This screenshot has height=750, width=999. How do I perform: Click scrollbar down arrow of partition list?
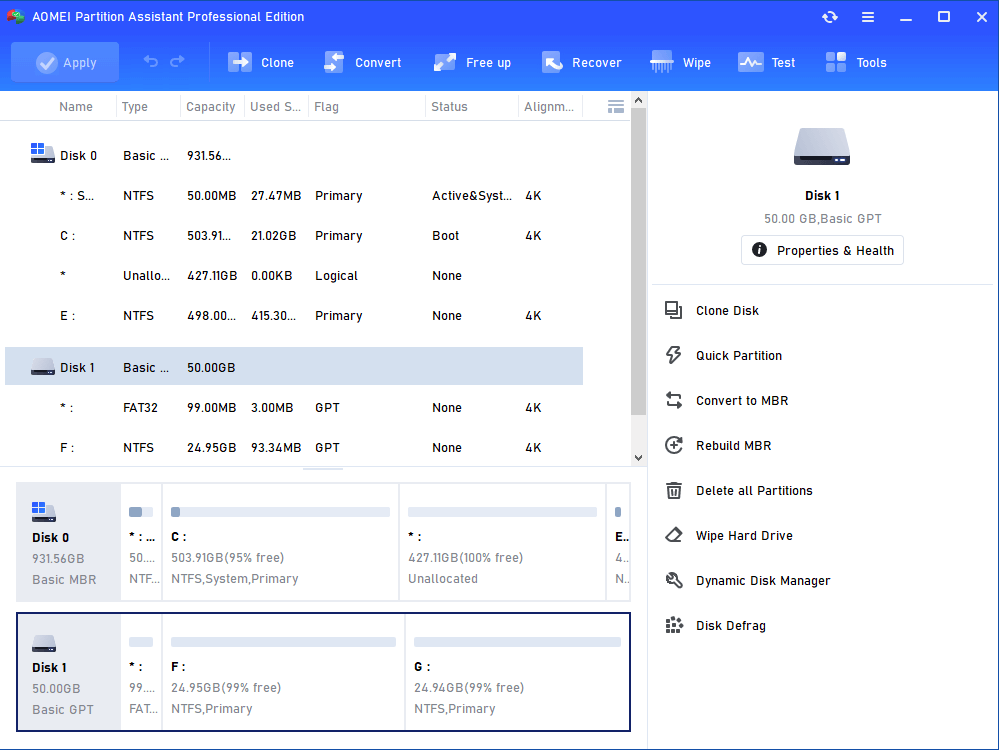[x=638, y=458]
